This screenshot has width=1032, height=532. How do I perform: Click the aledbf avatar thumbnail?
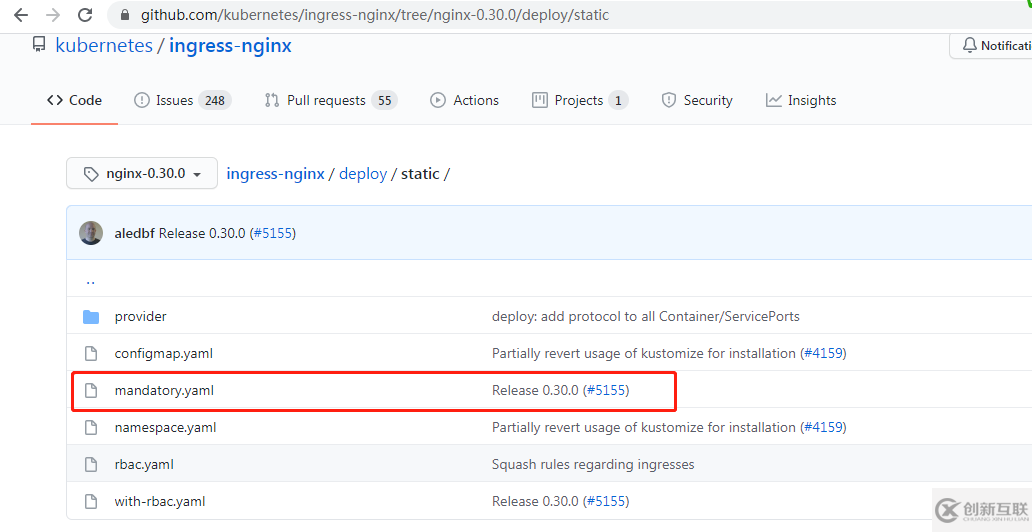[91, 233]
